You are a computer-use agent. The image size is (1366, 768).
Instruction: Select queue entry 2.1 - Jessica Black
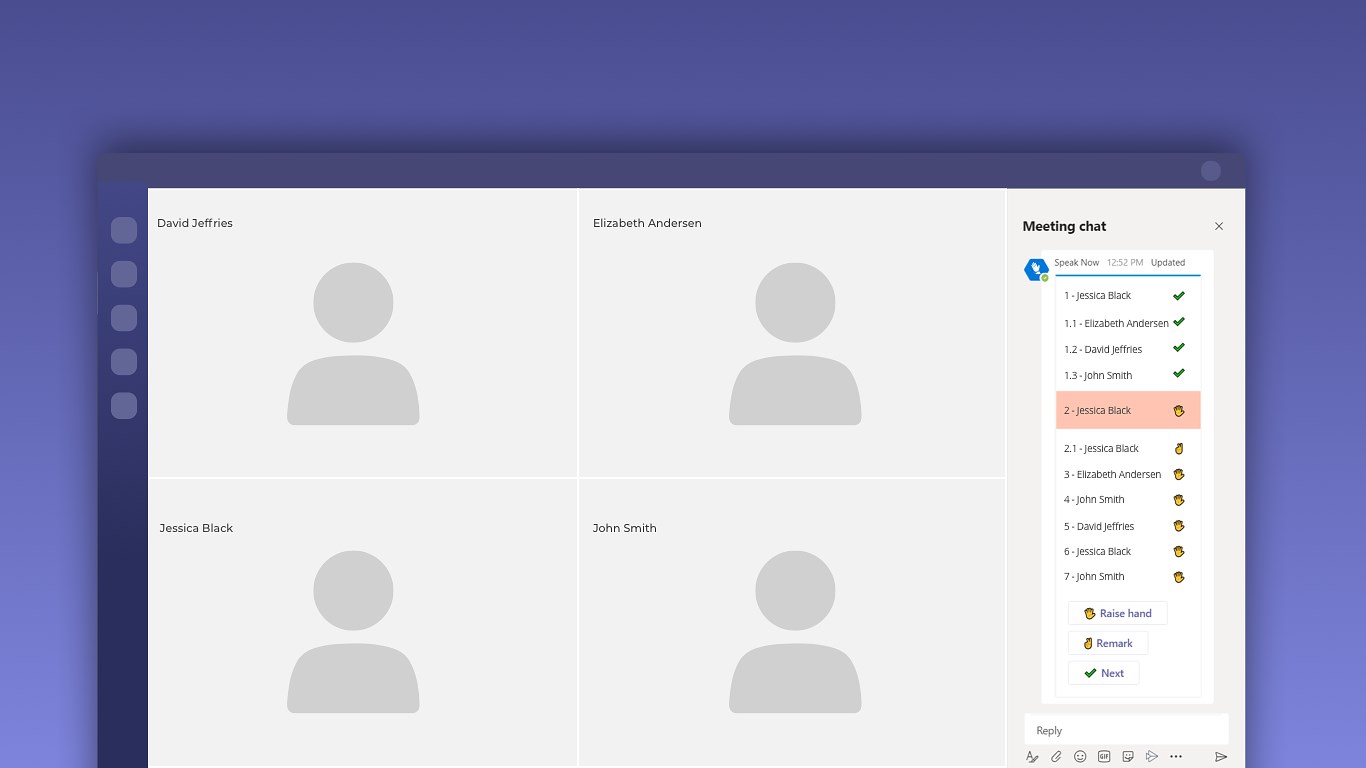pos(1101,449)
